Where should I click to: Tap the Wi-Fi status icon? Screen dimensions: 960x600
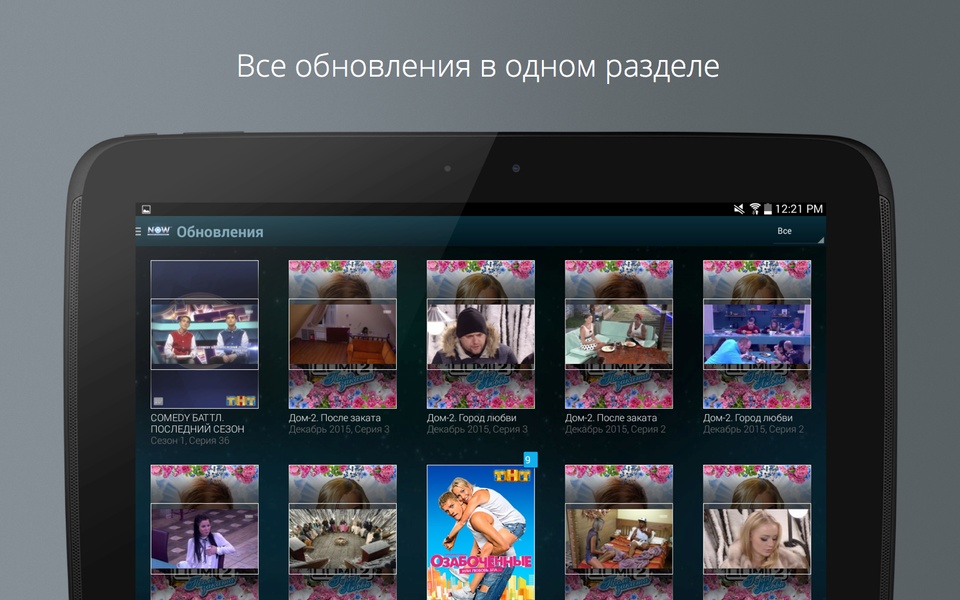pyautogui.click(x=755, y=209)
